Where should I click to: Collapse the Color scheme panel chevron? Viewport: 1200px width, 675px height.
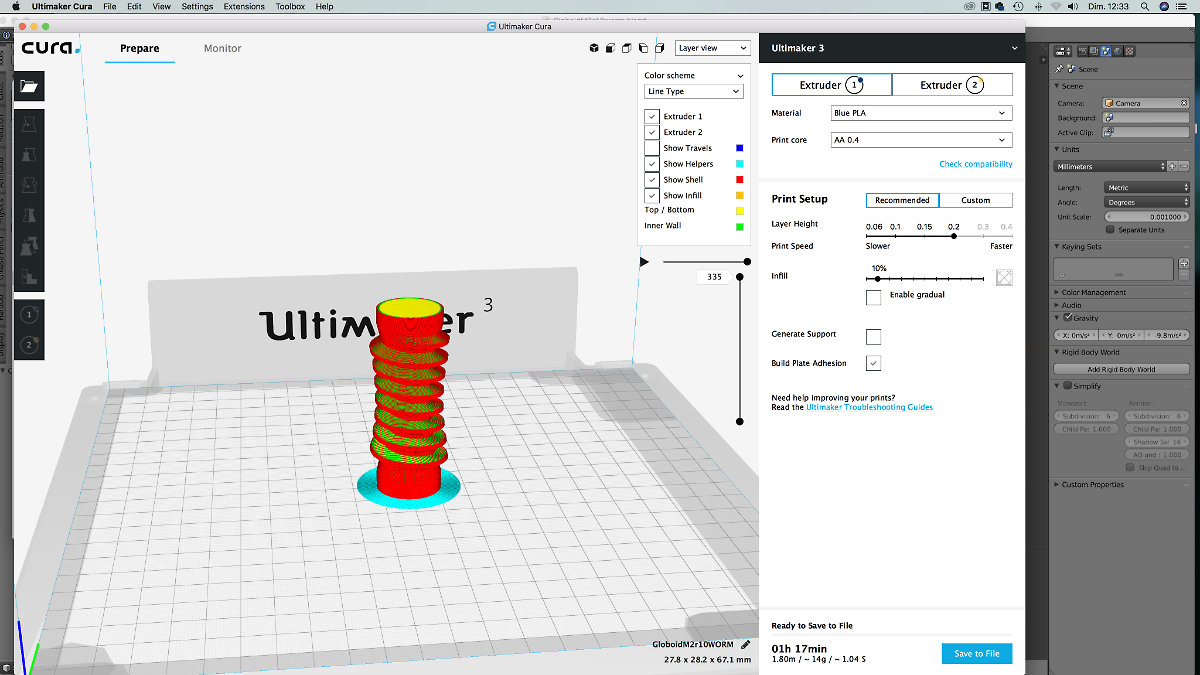[x=740, y=76]
